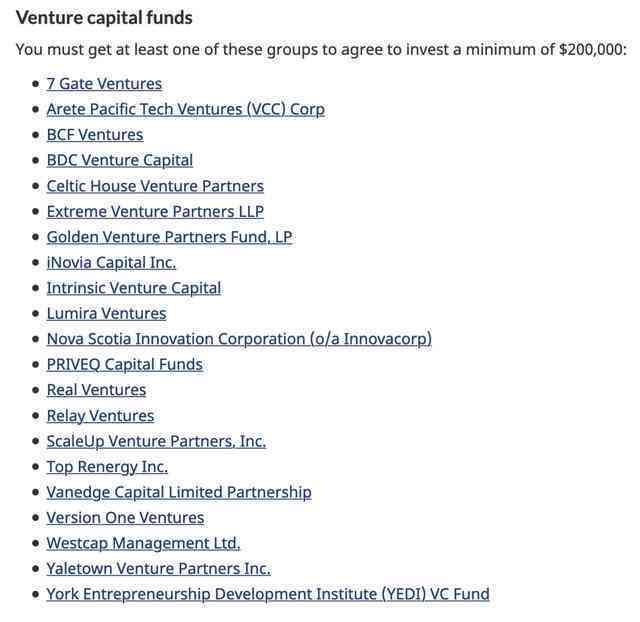Viewport: 640px width, 622px height.
Task: Open Golden Venture Partners Fund, LP
Action: coord(169,237)
